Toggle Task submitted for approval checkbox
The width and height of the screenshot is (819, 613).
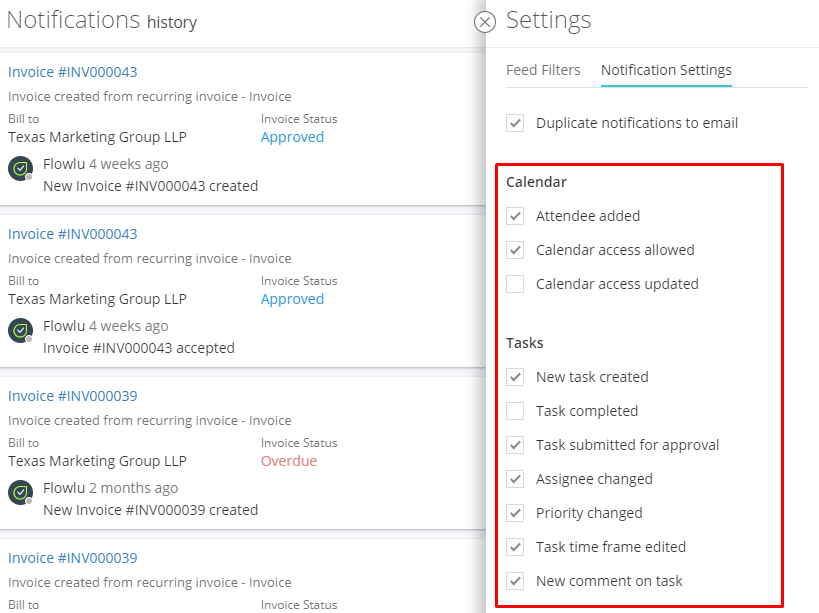(x=515, y=445)
